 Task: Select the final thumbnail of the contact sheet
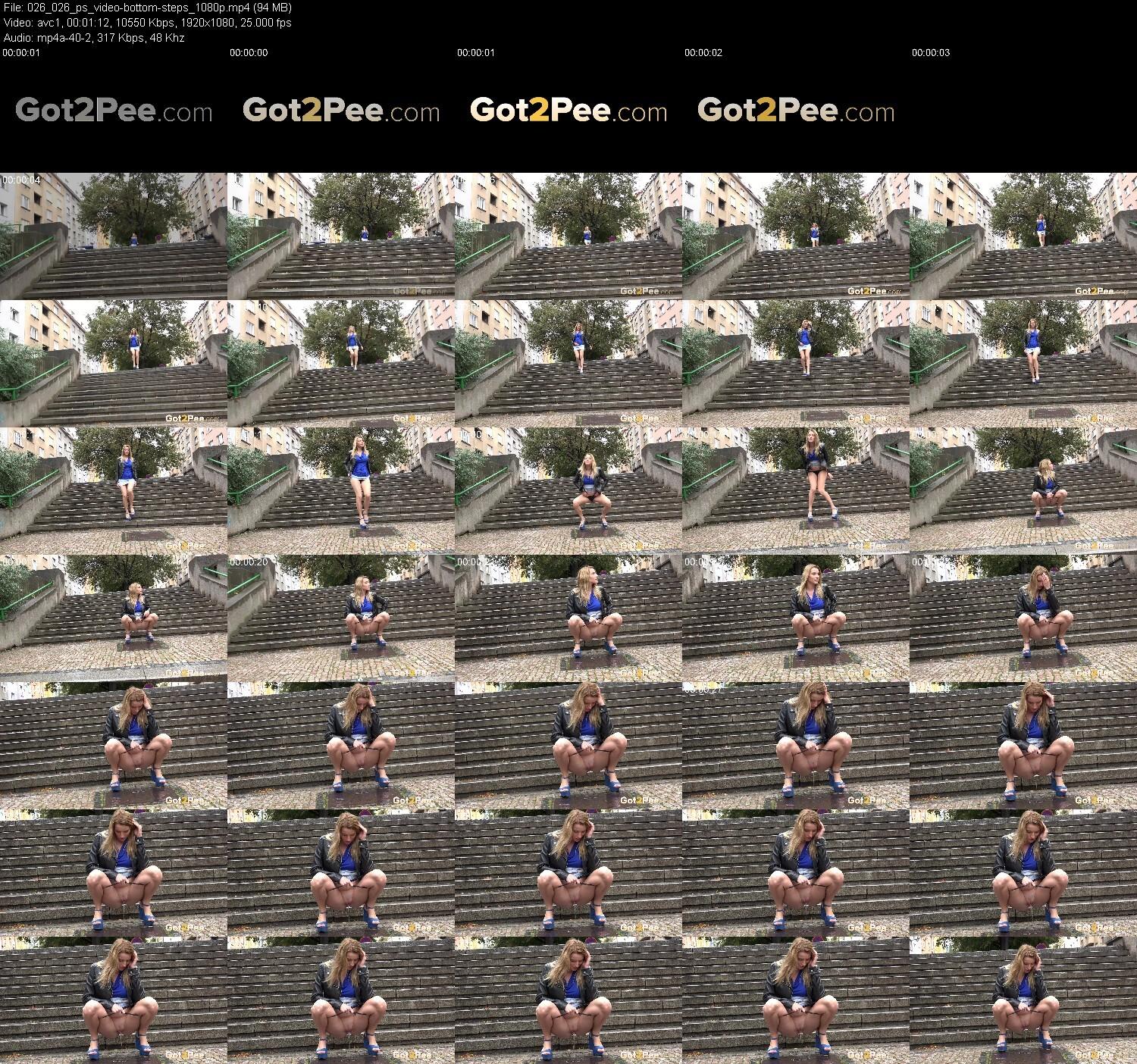1023,1000
